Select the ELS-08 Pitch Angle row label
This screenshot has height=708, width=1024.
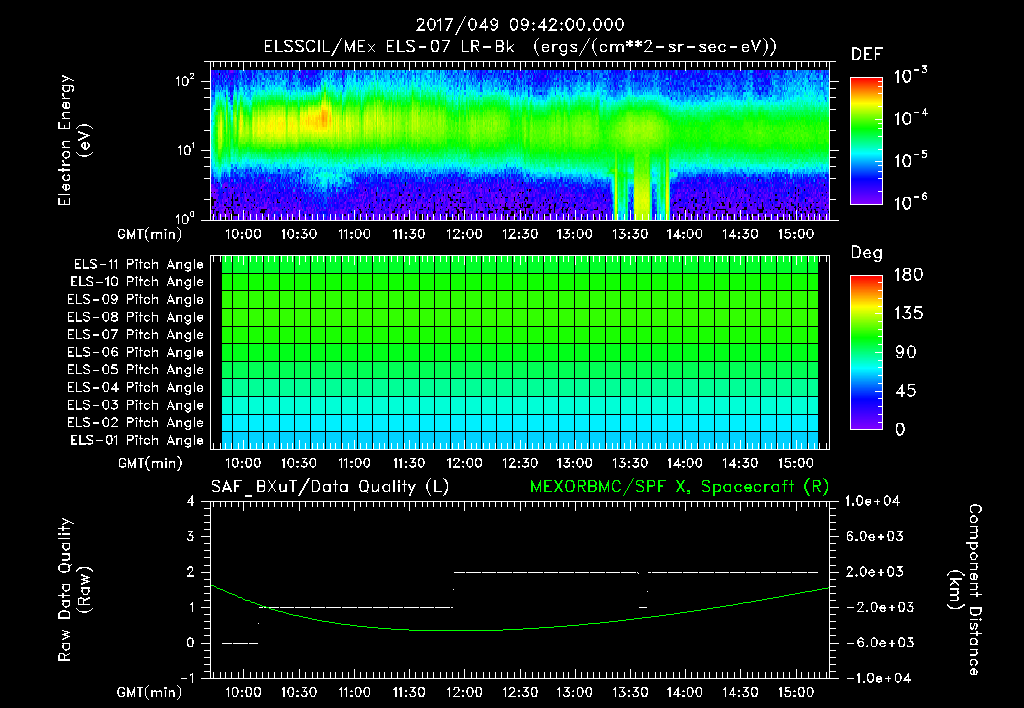click(136, 317)
